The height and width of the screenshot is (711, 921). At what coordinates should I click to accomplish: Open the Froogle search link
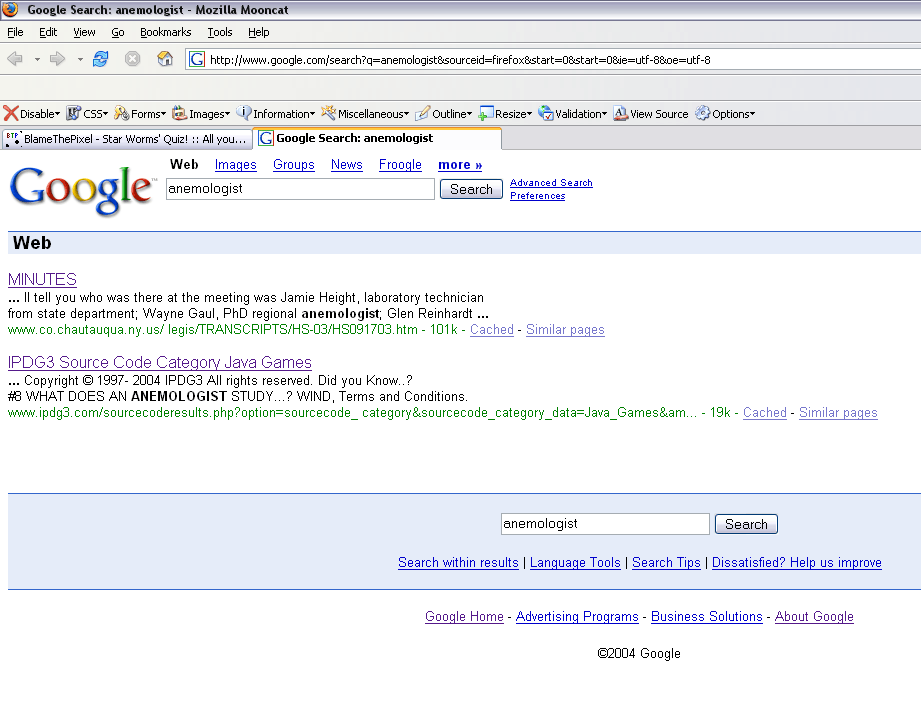(400, 165)
